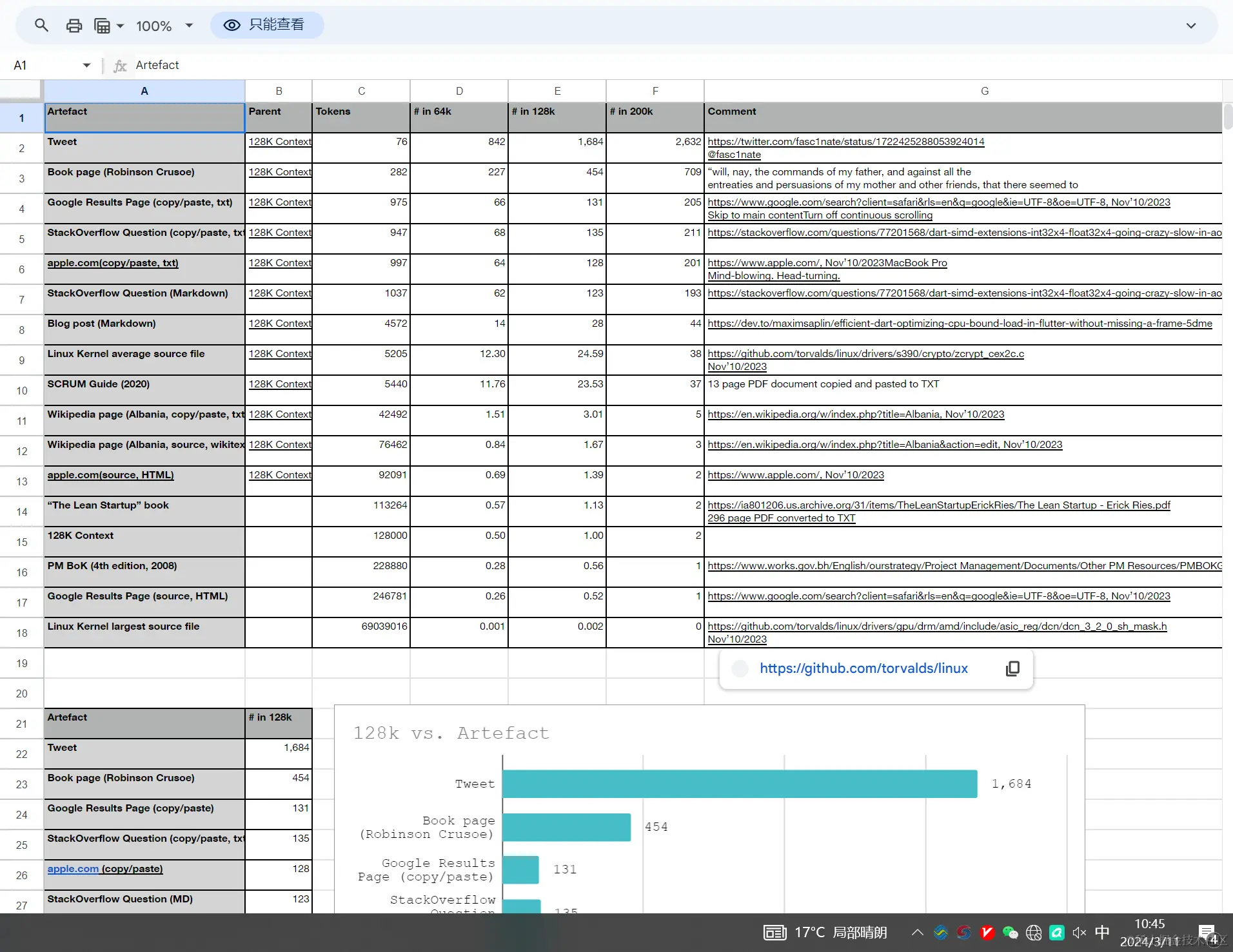This screenshot has height=952, width=1233.
Task: Click the WeChat tray icon
Action: click(1010, 932)
